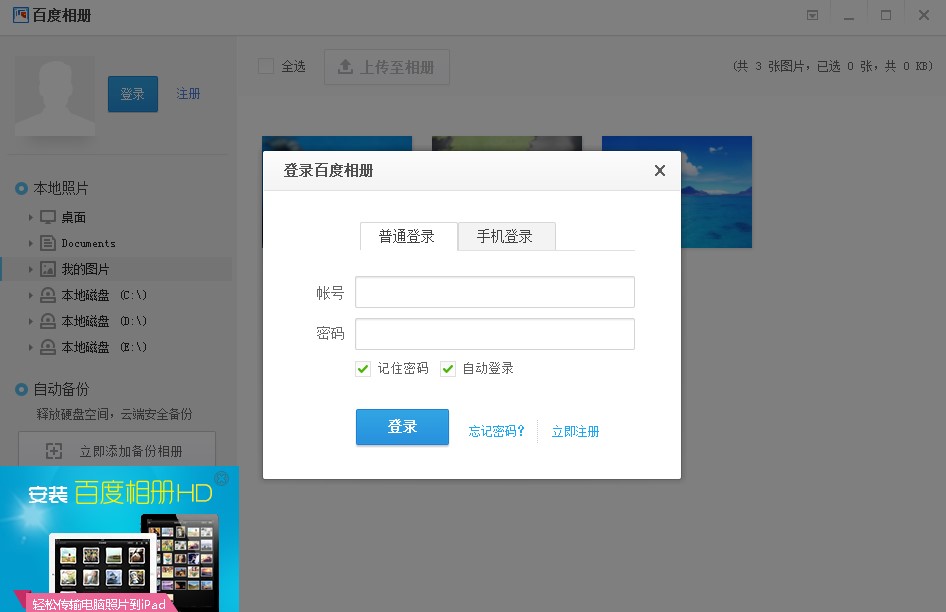This screenshot has height=612, width=946.
Task: Click the 桌面 monitor icon
Action: click(48, 217)
